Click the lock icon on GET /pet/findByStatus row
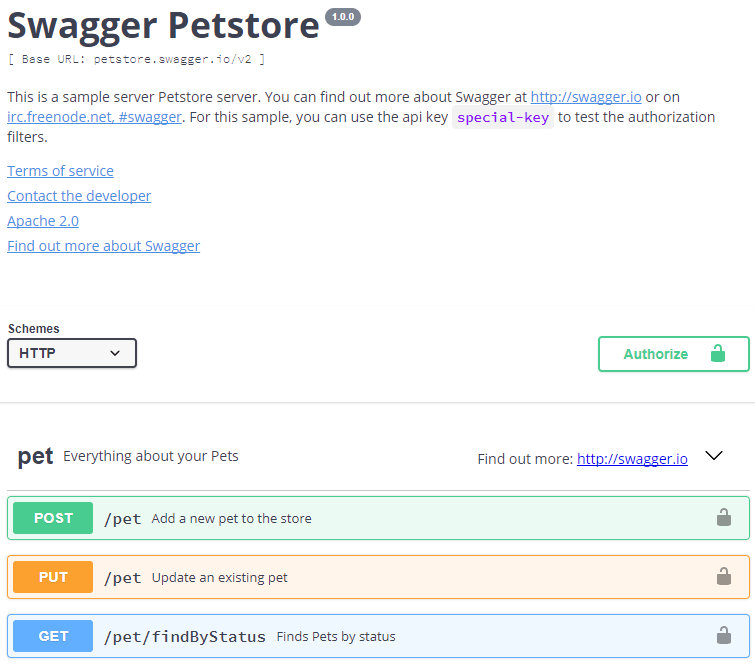 click(x=723, y=636)
